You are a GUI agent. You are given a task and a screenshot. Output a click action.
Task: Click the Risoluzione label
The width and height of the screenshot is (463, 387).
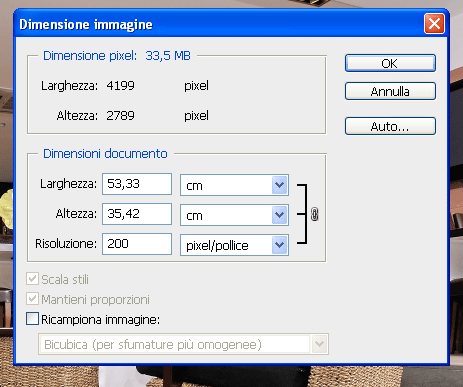tap(66, 244)
